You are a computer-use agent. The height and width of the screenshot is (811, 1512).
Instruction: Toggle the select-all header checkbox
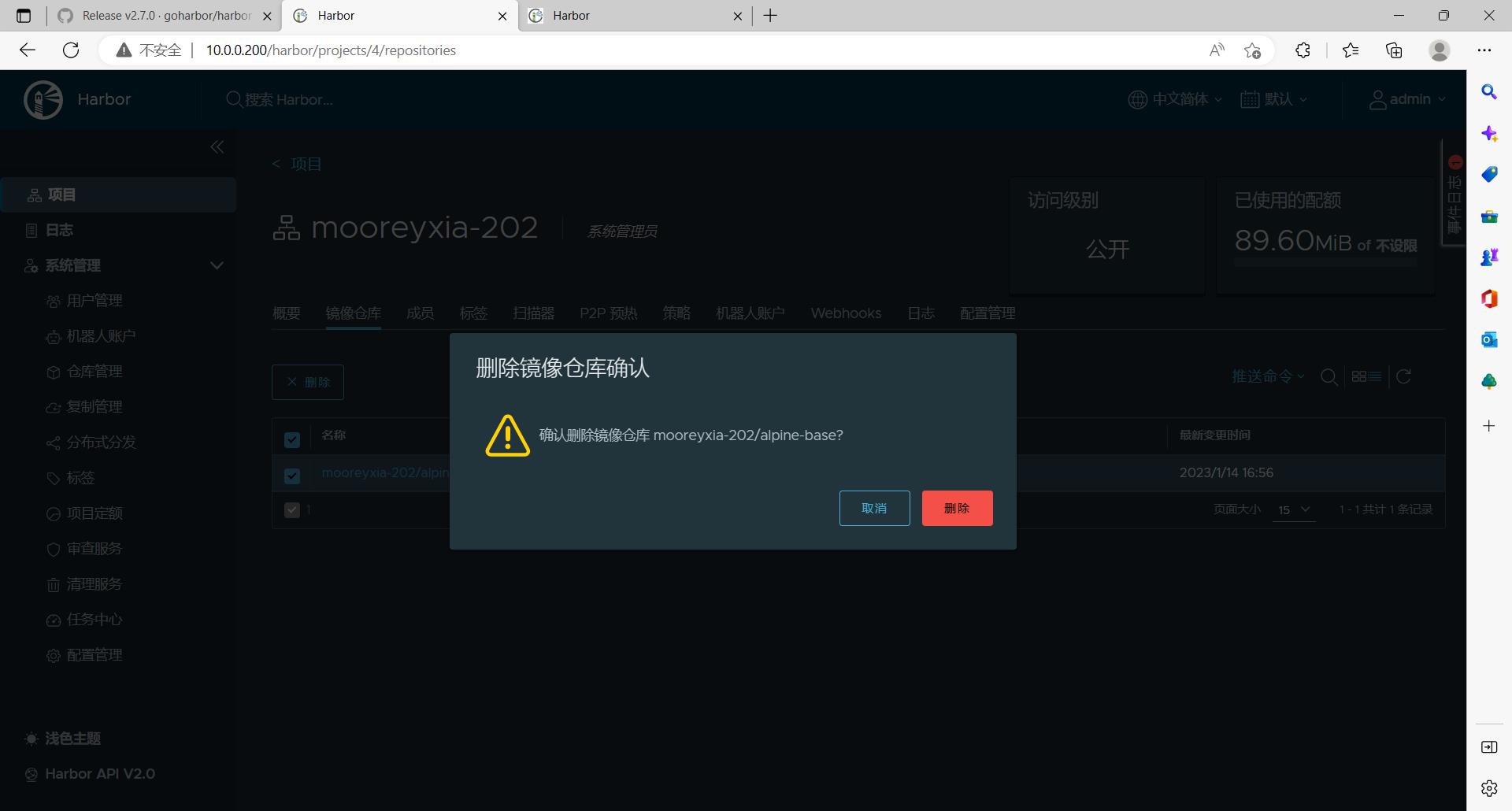pyautogui.click(x=292, y=439)
